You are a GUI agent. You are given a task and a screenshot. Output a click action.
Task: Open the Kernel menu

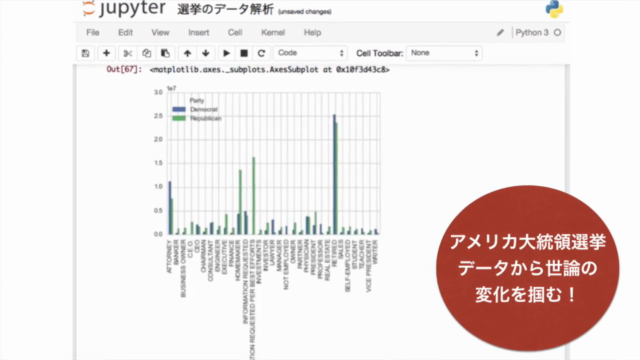(273, 33)
